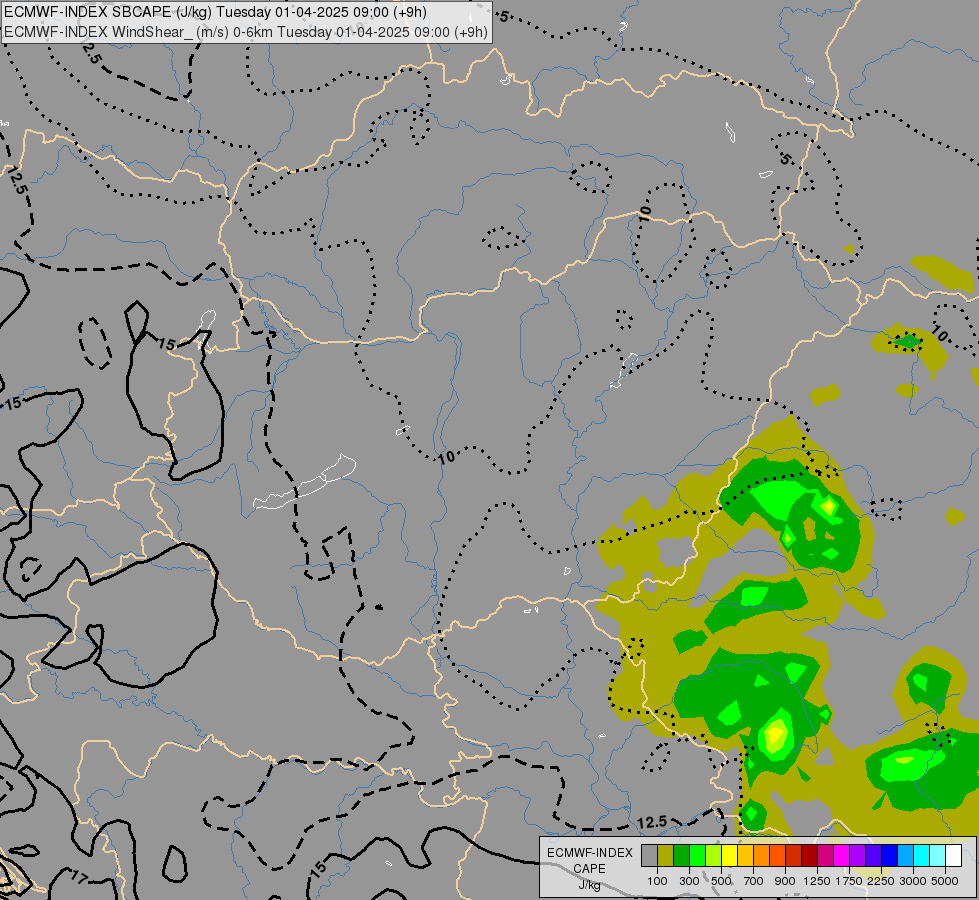Click the 'J/kg' unit label in legend
This screenshot has width=979, height=900.
click(589, 885)
